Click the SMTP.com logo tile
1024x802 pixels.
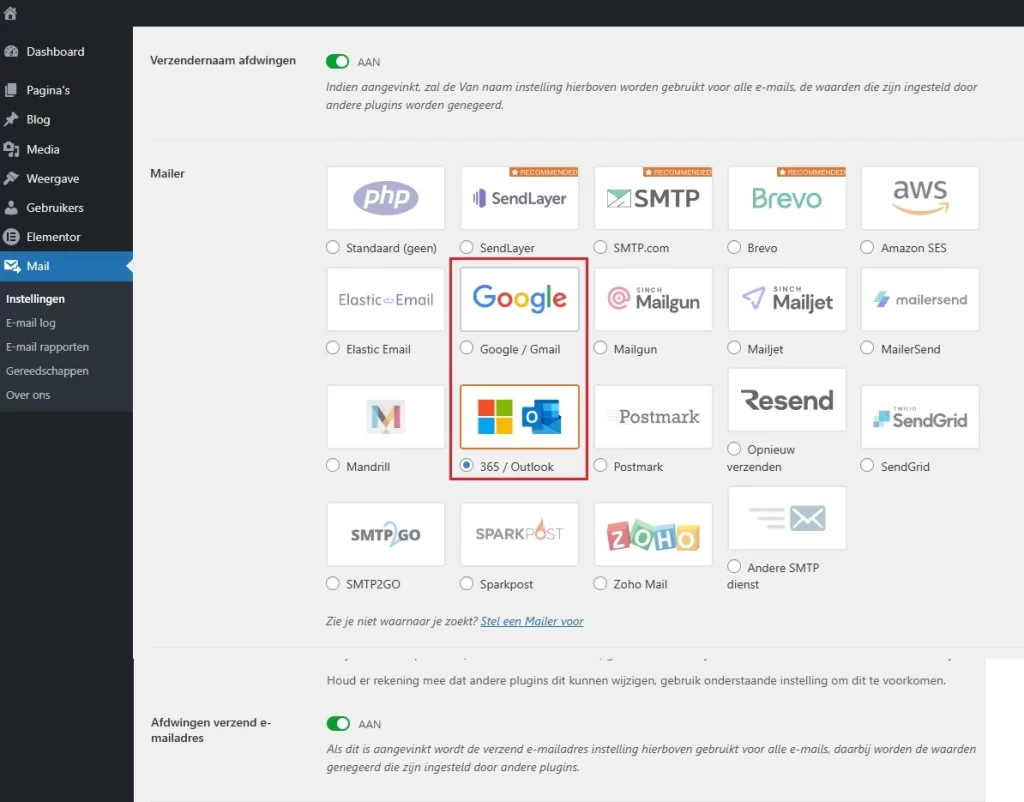click(x=653, y=198)
